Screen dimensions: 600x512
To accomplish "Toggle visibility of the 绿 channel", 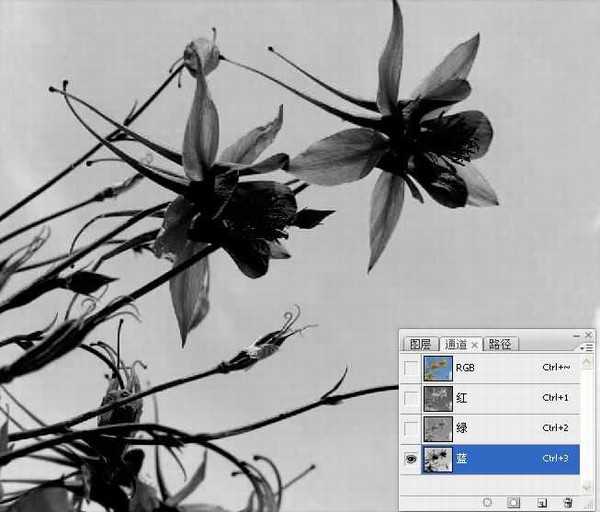I will click(x=410, y=429).
